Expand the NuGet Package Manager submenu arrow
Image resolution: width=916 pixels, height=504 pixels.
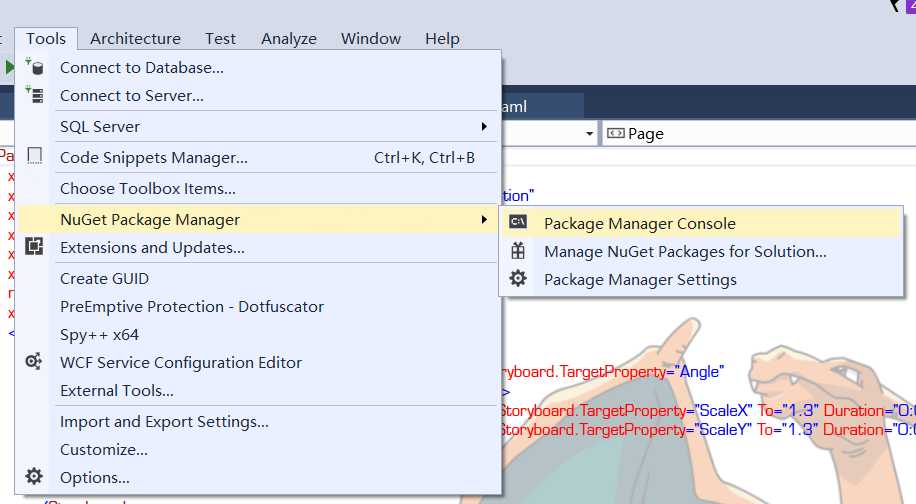click(484, 219)
